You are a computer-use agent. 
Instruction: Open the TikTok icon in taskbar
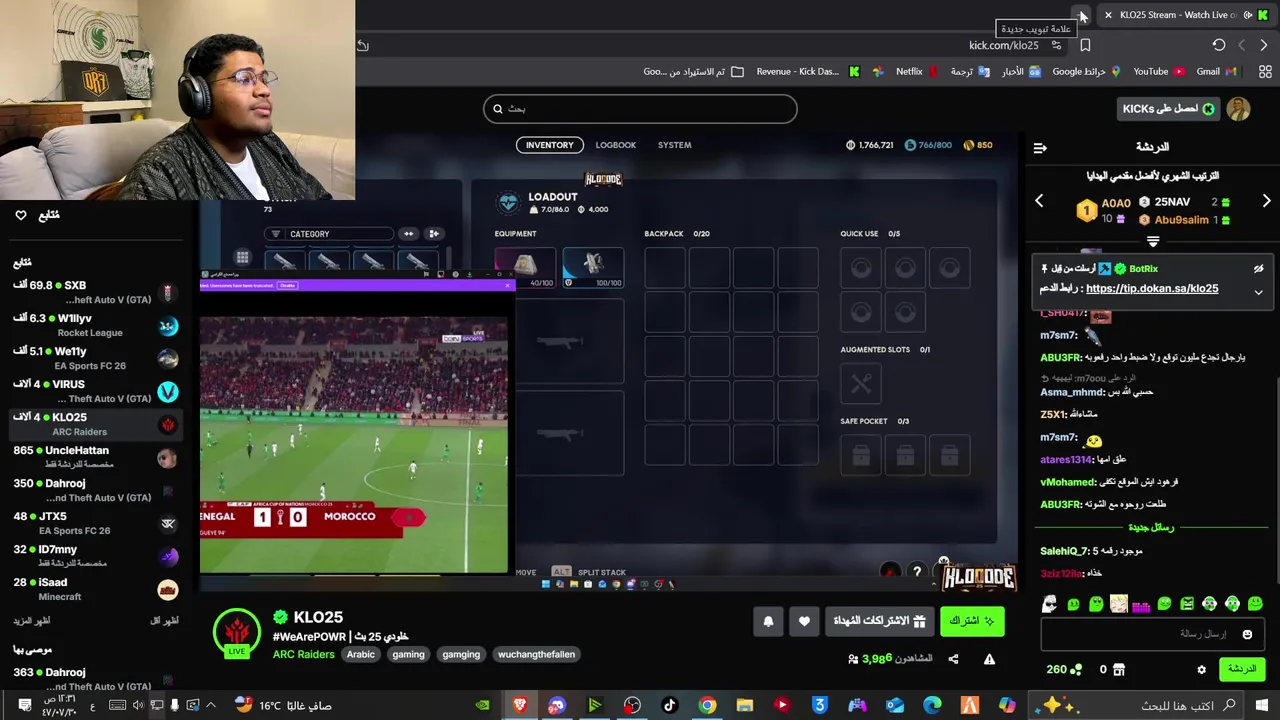click(669, 705)
